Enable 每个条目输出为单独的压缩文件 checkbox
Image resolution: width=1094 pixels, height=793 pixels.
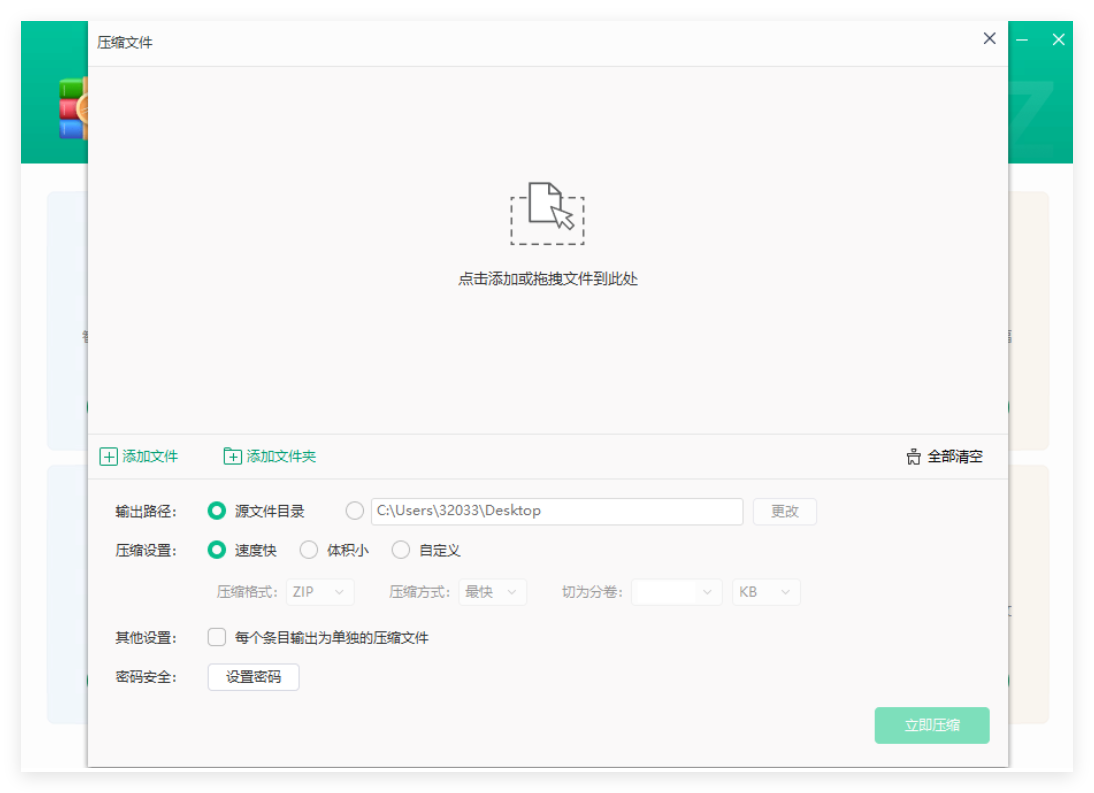point(217,637)
